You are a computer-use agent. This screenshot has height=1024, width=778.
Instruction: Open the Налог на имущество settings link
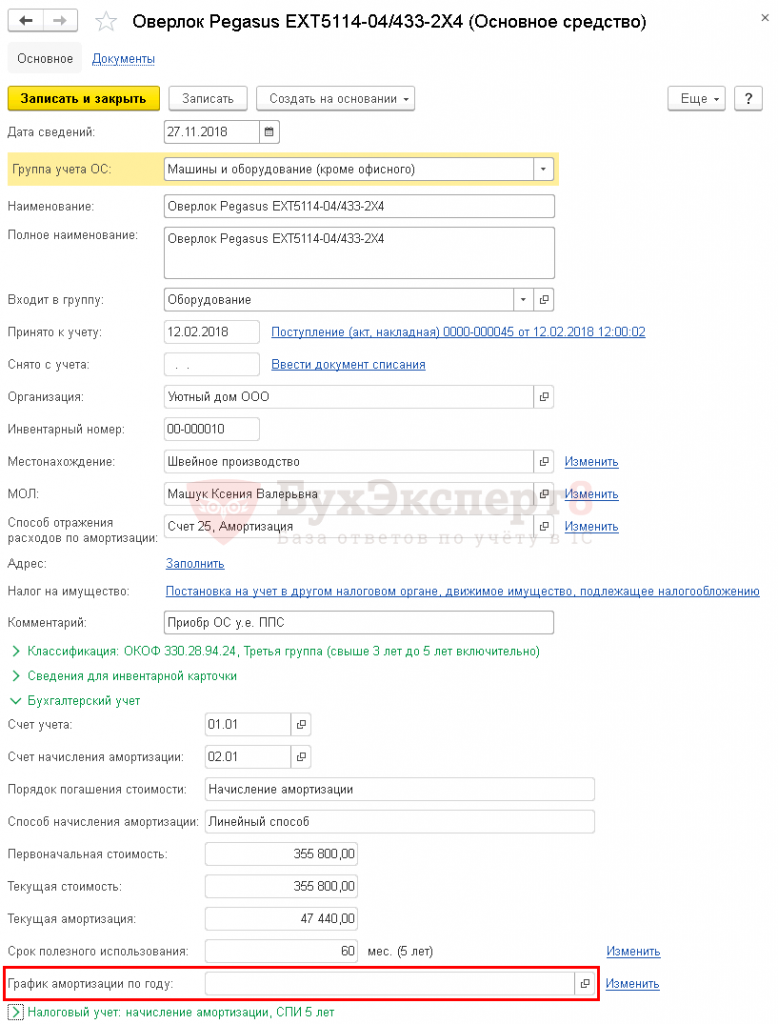click(462, 591)
